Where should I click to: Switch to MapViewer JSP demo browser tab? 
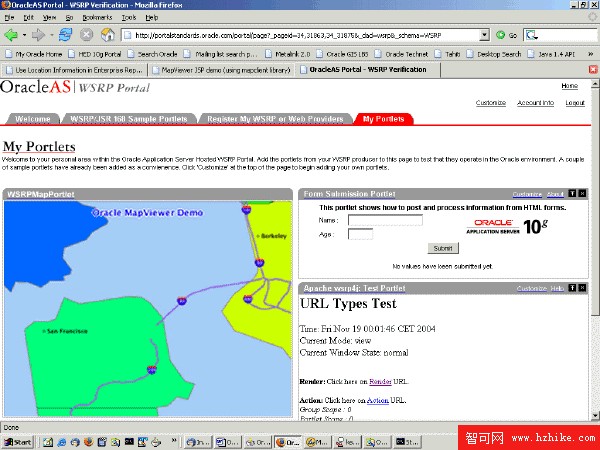tap(221, 70)
